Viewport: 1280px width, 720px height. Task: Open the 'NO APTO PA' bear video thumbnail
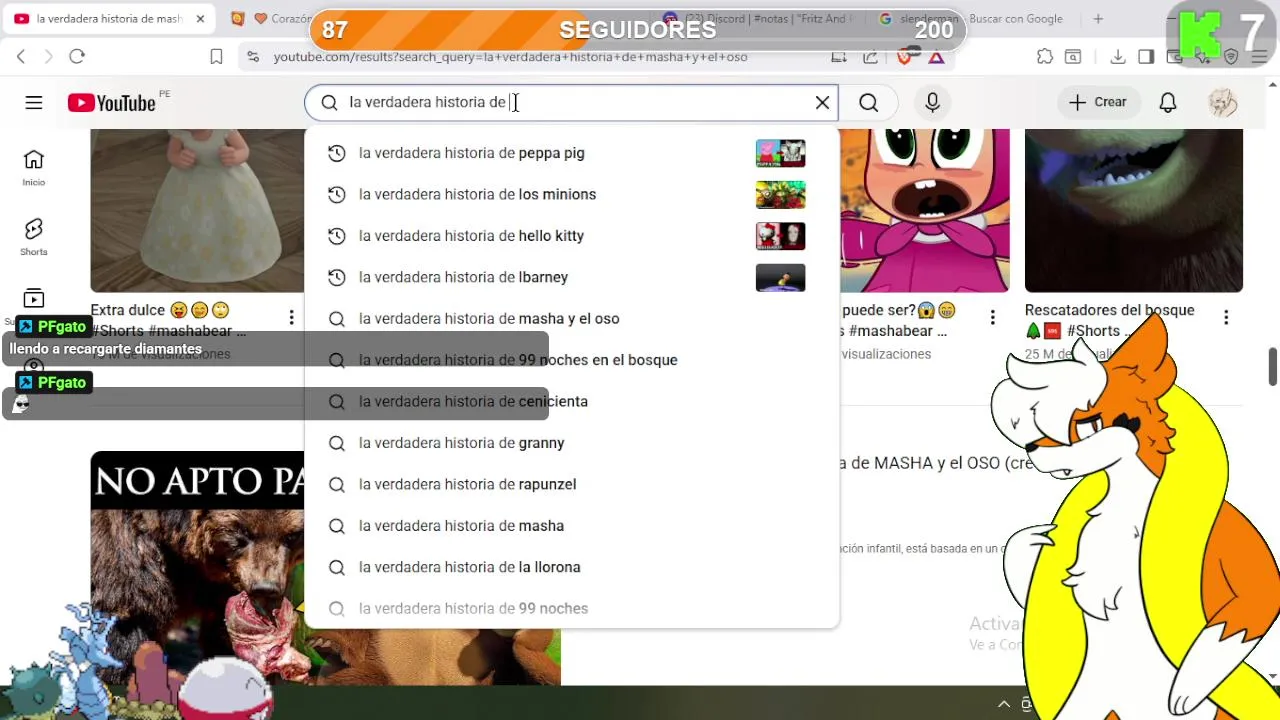tap(197, 568)
